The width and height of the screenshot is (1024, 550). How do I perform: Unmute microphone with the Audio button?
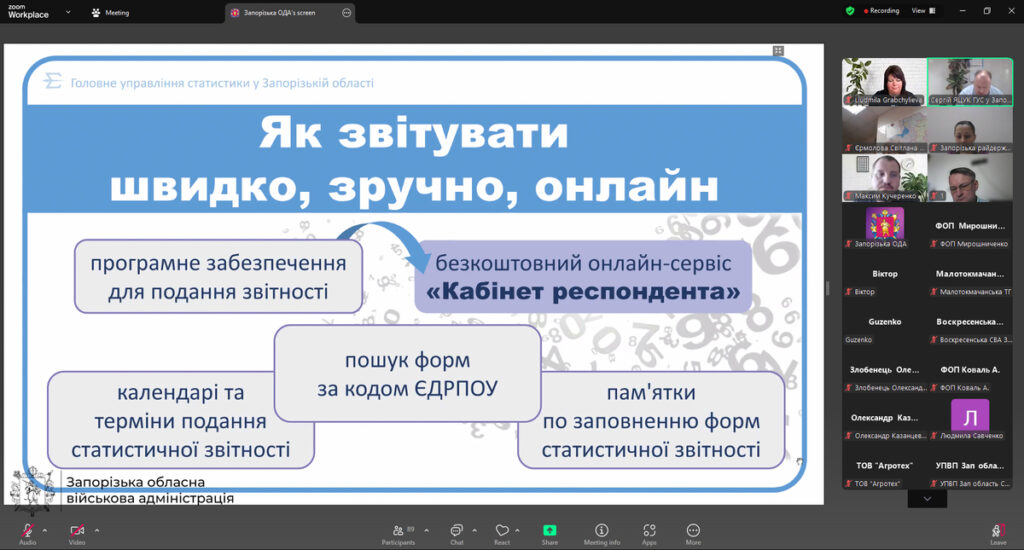pyautogui.click(x=27, y=530)
